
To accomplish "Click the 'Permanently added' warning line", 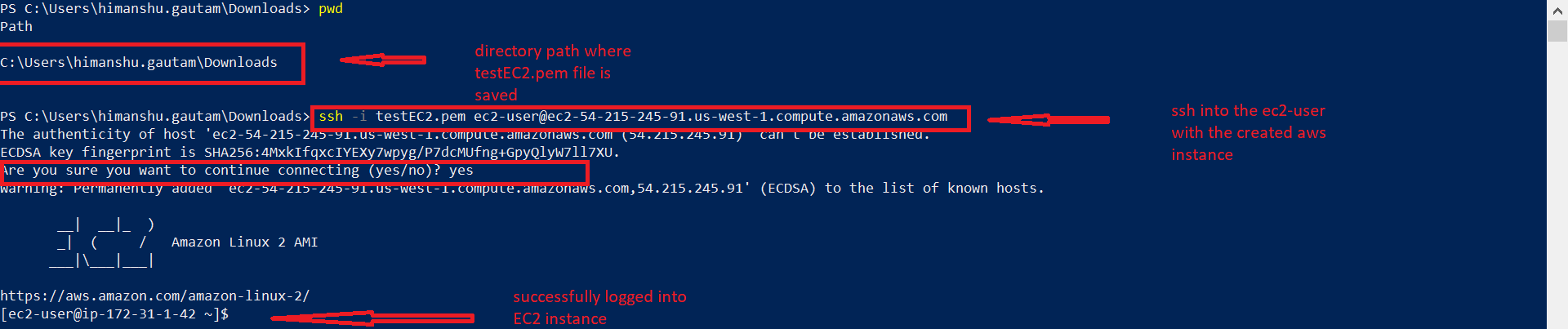I will pyautogui.click(x=523, y=189).
